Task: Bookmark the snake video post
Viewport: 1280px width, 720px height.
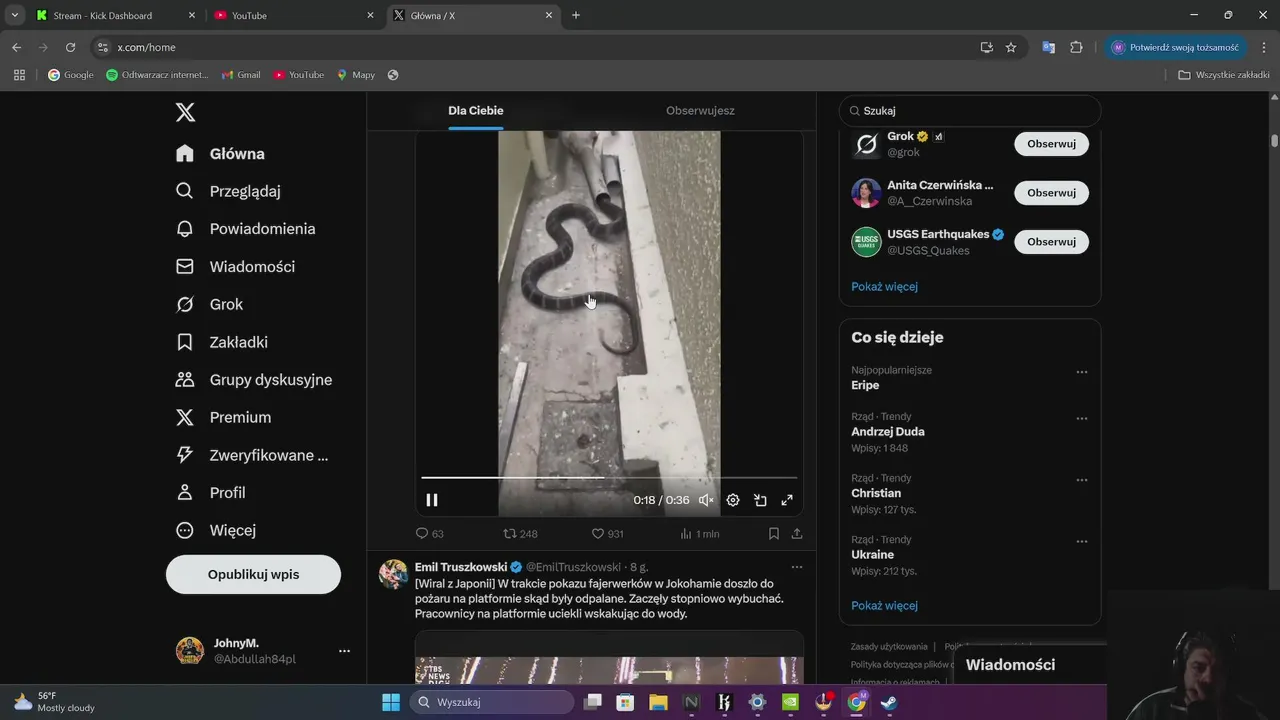Action: coord(774,534)
